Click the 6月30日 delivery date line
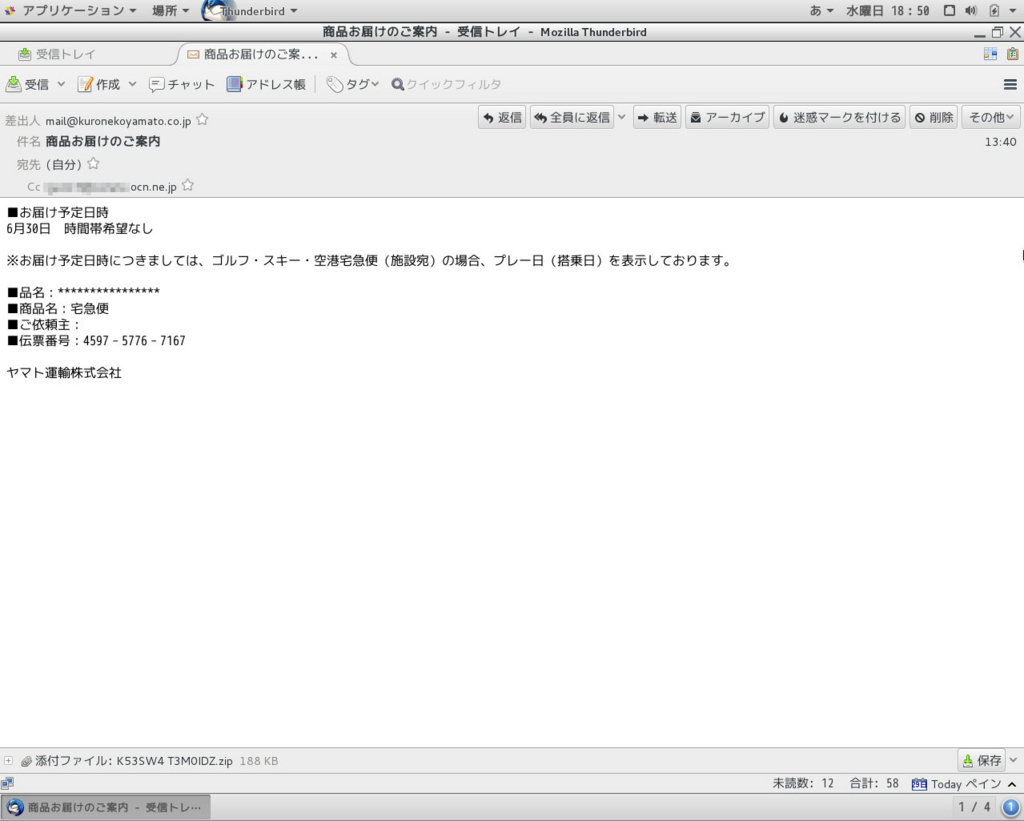1024x821 pixels. coord(79,229)
